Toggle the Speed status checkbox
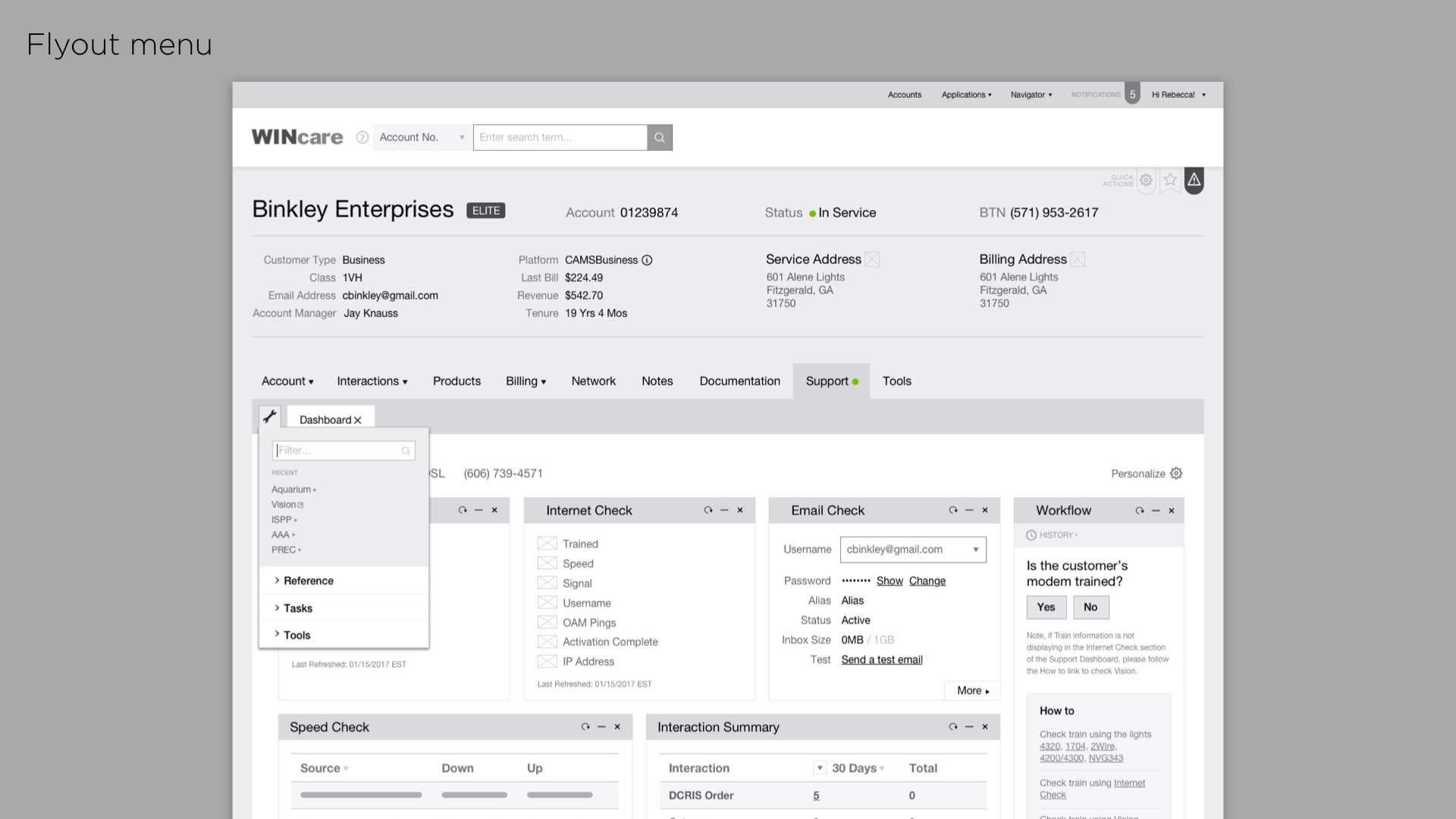The image size is (1456, 819). tap(547, 563)
